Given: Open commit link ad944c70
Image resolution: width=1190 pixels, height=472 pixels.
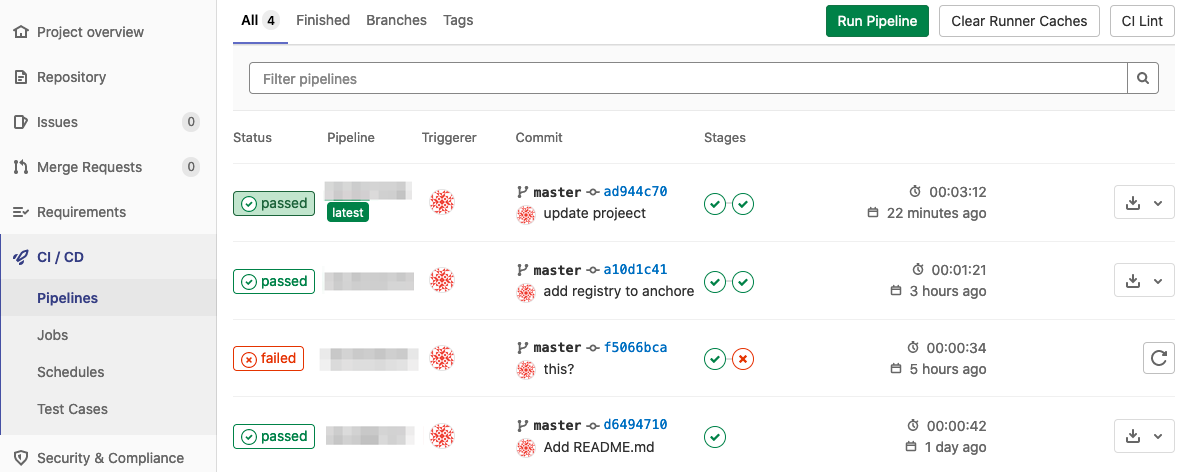Looking at the screenshot, I should (x=635, y=191).
